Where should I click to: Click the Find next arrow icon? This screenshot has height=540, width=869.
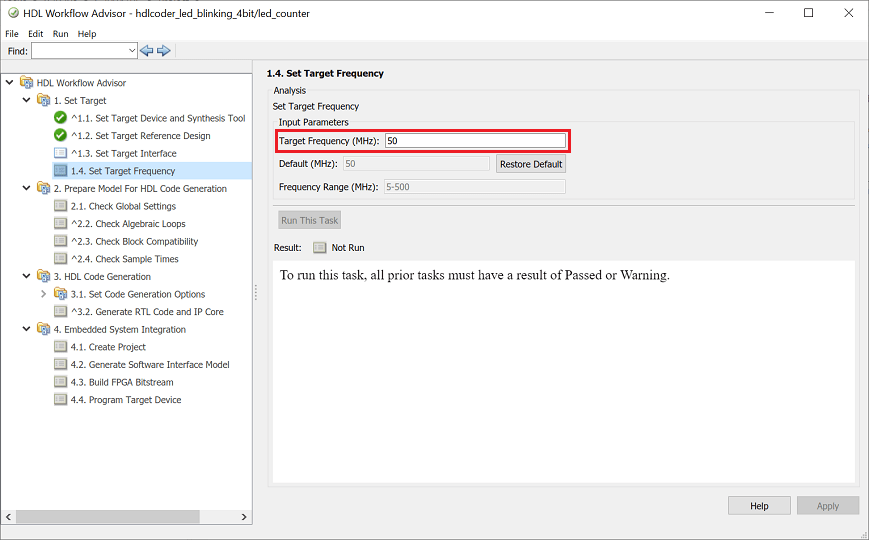(x=164, y=50)
